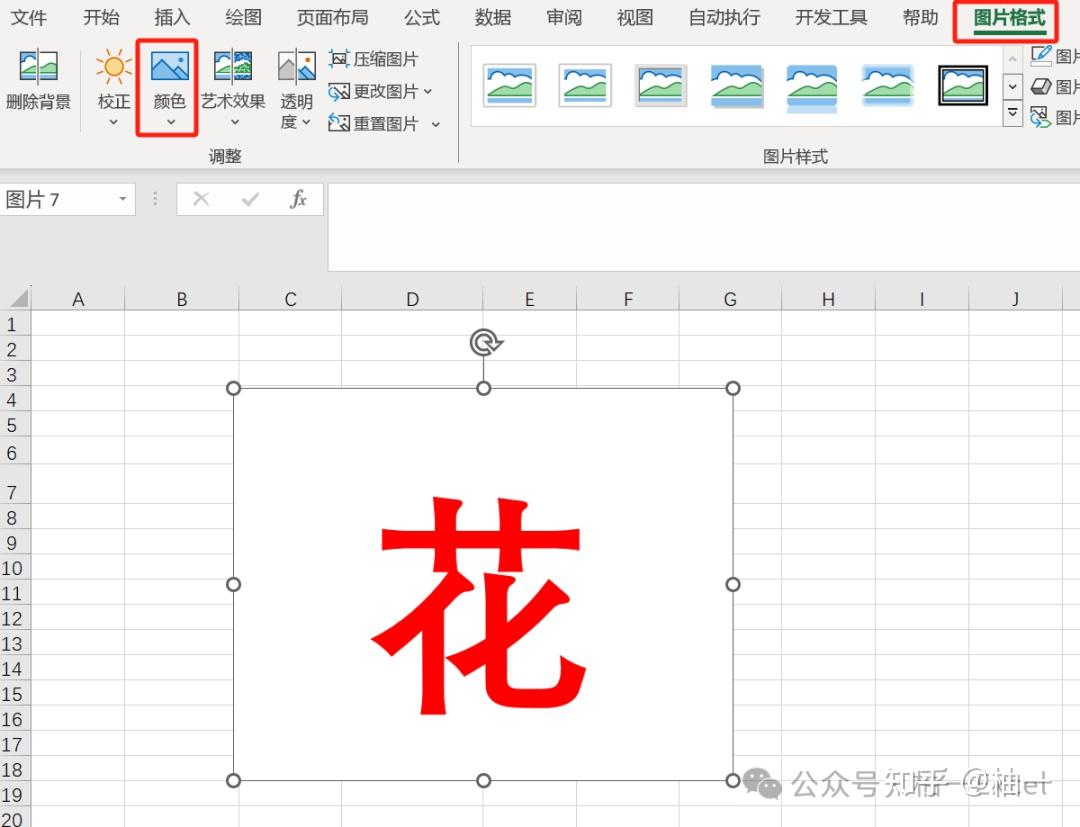Screen dimensions: 1080x827
Task: Apply the fifth picture style with reflection
Action: tap(812, 87)
